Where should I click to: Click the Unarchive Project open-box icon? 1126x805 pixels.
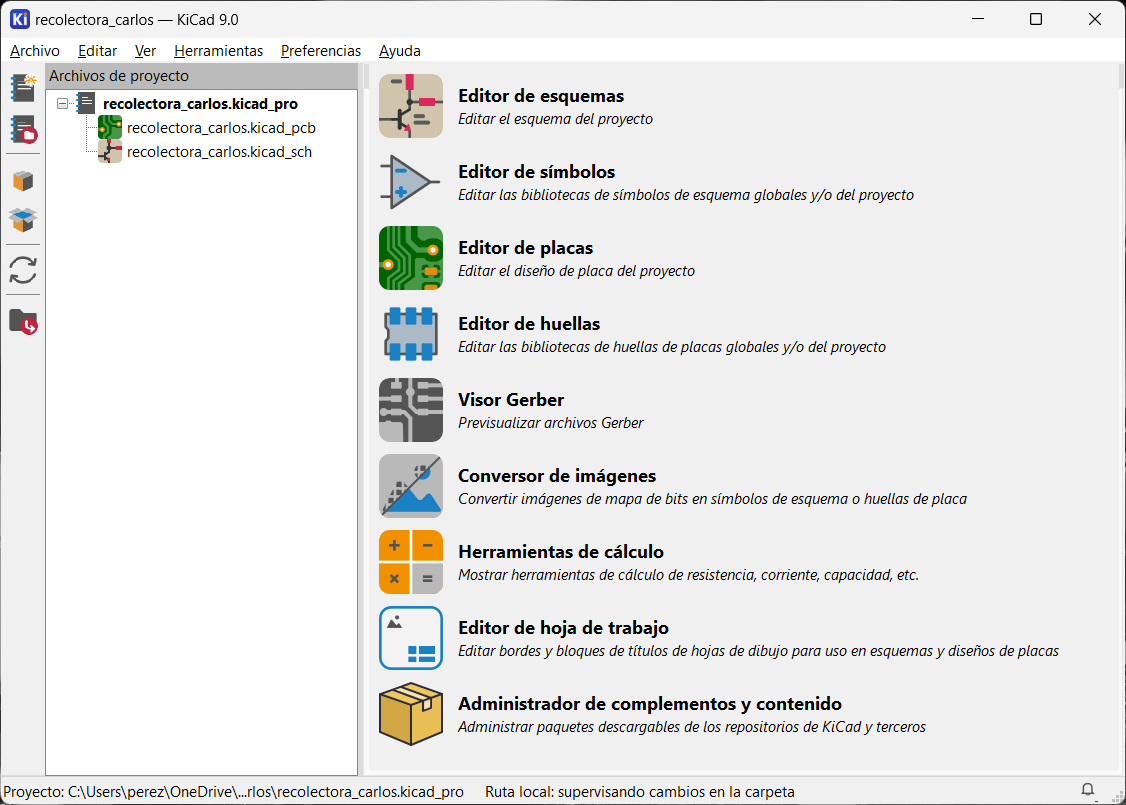[23, 220]
